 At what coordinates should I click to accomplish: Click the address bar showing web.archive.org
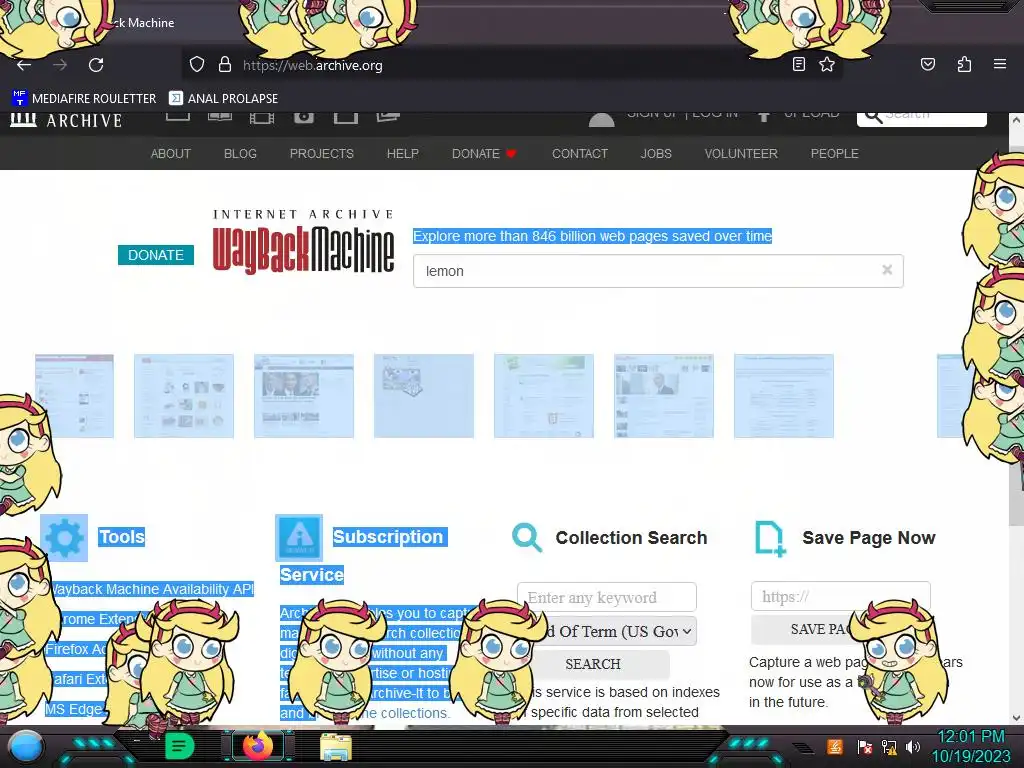coord(509,65)
